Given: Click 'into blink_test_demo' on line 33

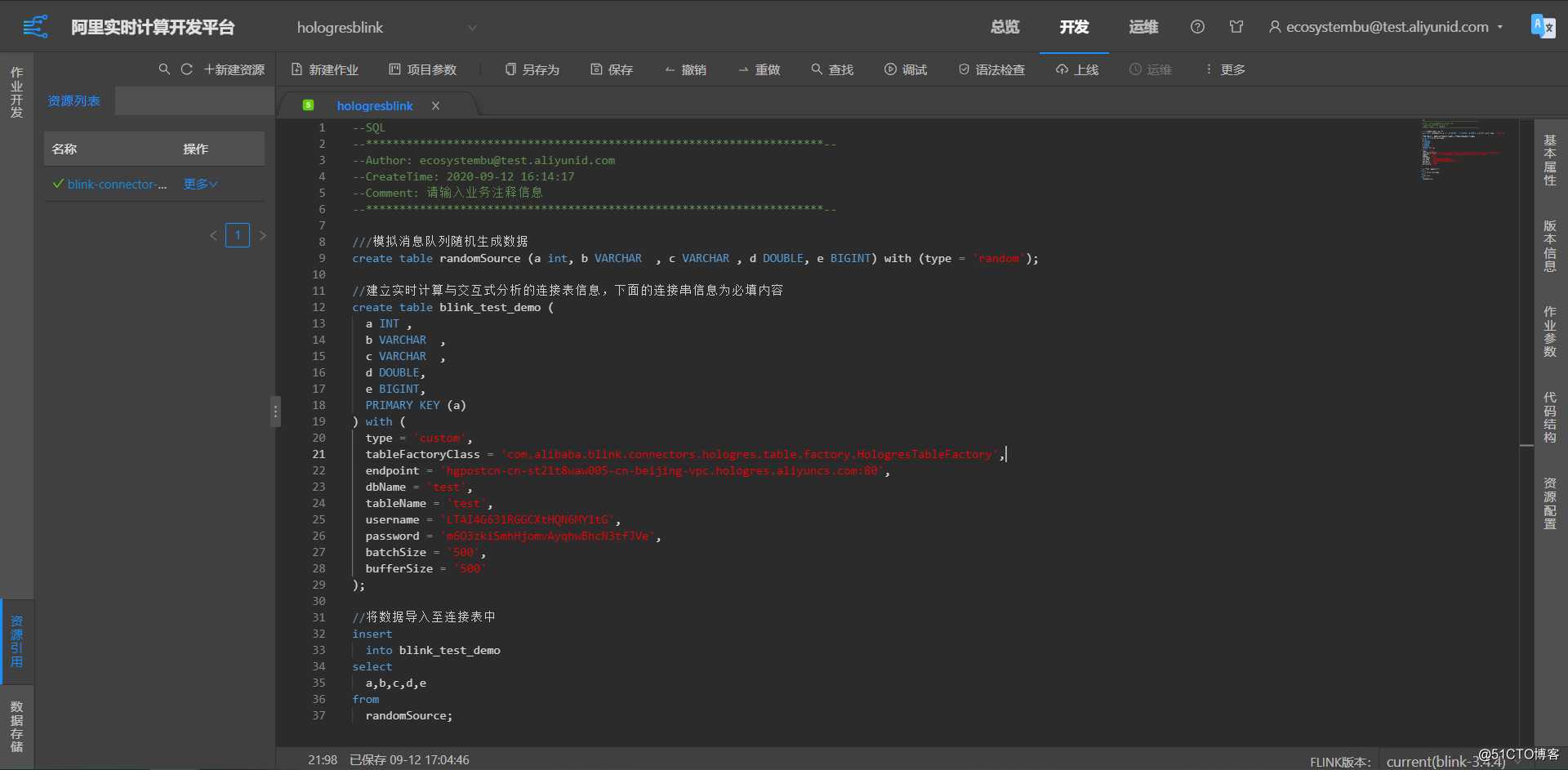Looking at the screenshot, I should tap(433, 650).
